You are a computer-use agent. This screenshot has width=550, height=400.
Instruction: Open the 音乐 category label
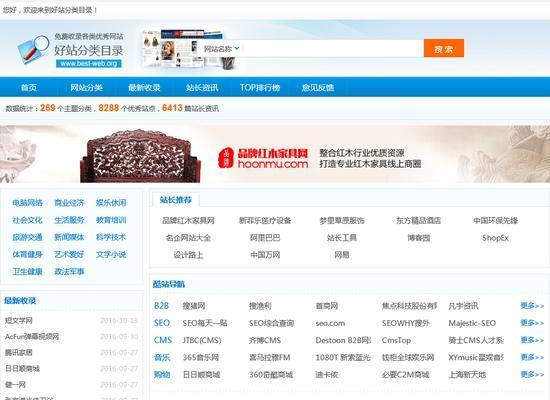(162, 357)
